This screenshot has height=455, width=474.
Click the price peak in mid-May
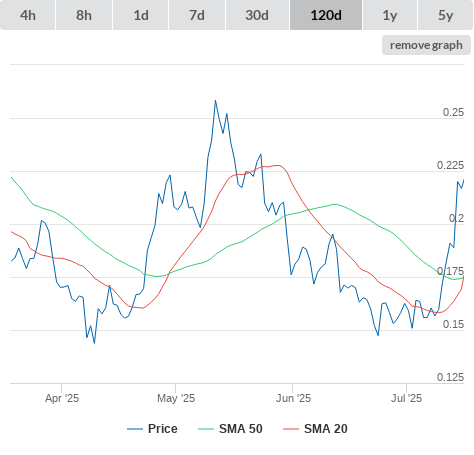pos(215,100)
